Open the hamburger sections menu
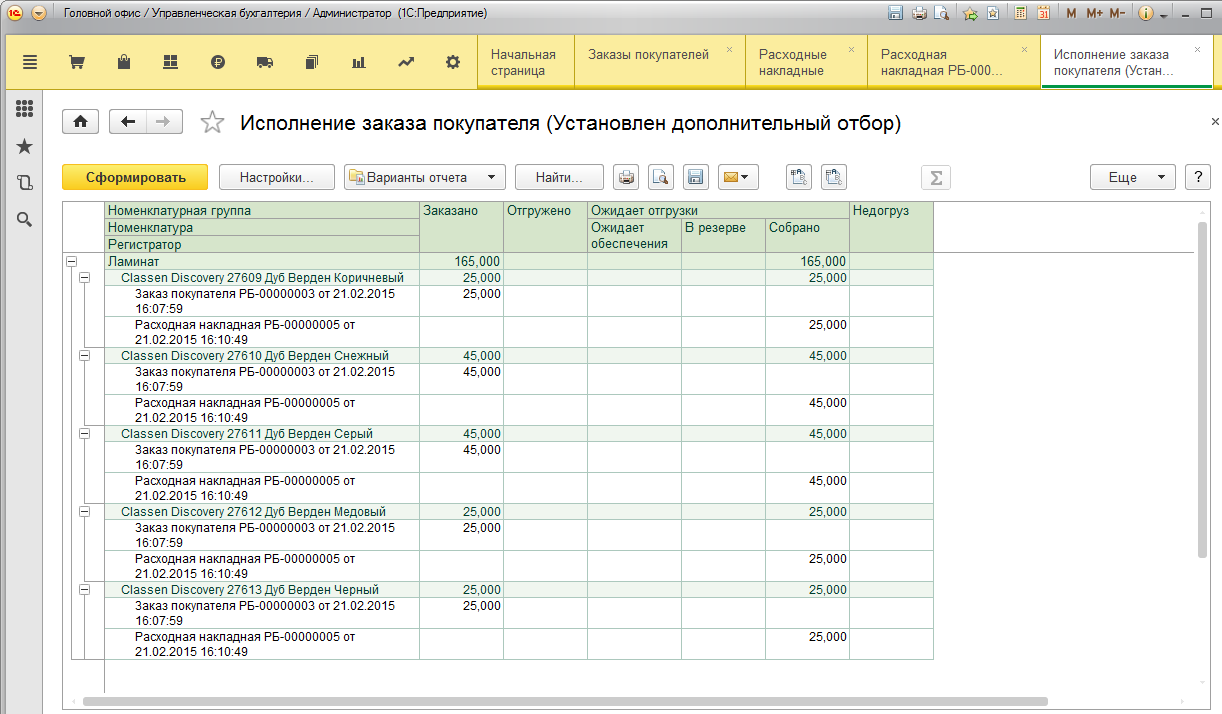The height and width of the screenshot is (714, 1222). [x=30, y=62]
